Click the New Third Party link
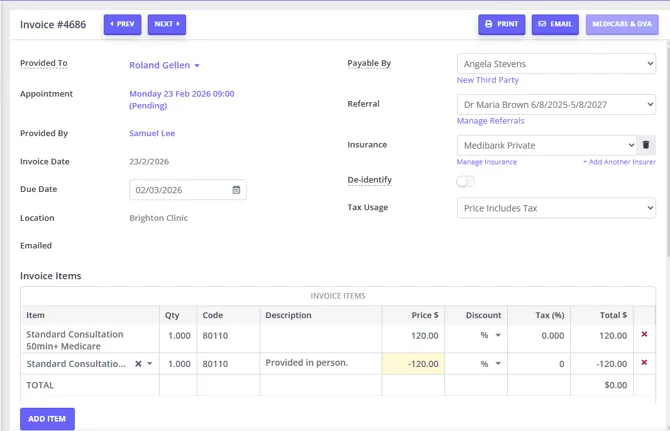The width and height of the screenshot is (670, 431). 488,80
